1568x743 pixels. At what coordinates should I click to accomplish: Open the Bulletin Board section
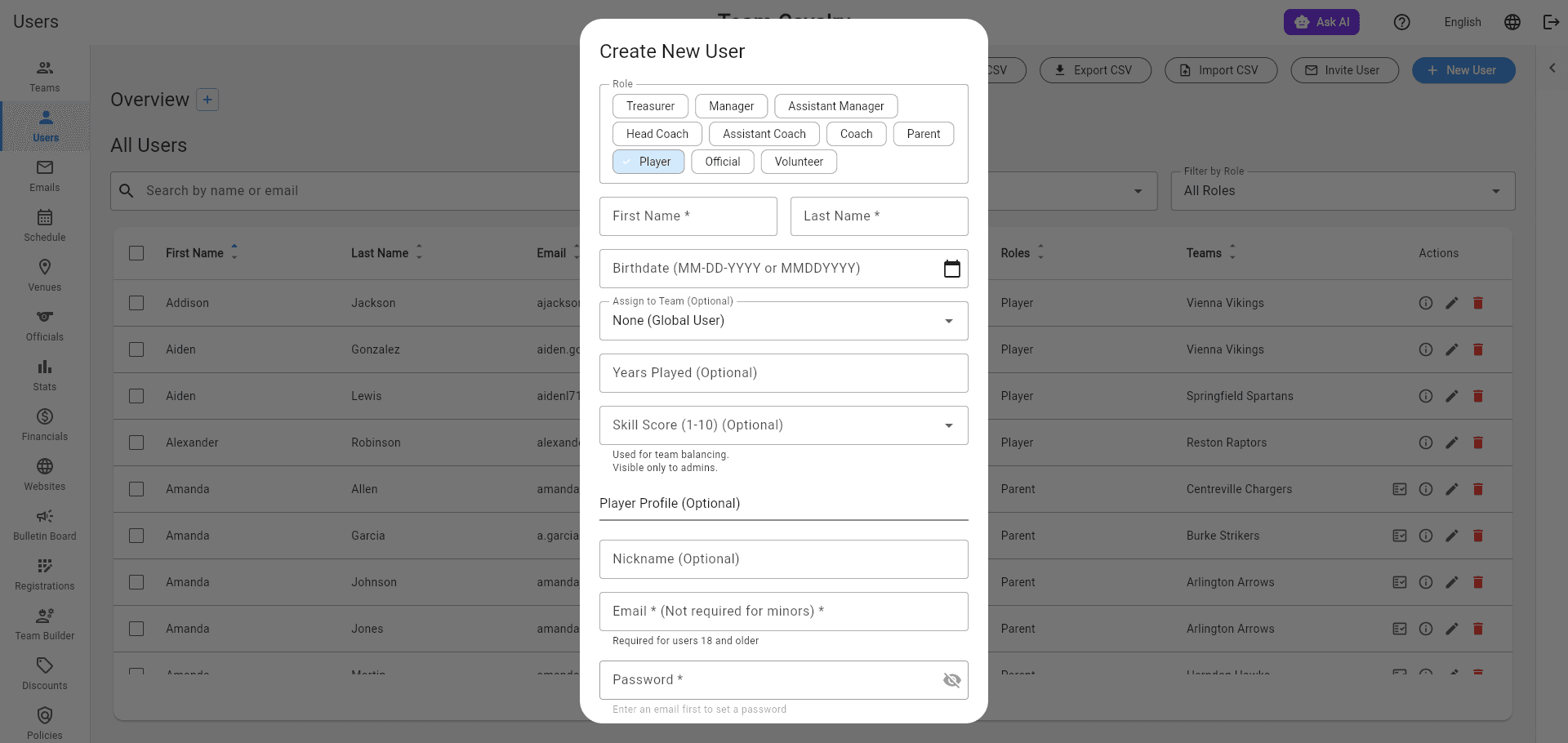(45, 525)
